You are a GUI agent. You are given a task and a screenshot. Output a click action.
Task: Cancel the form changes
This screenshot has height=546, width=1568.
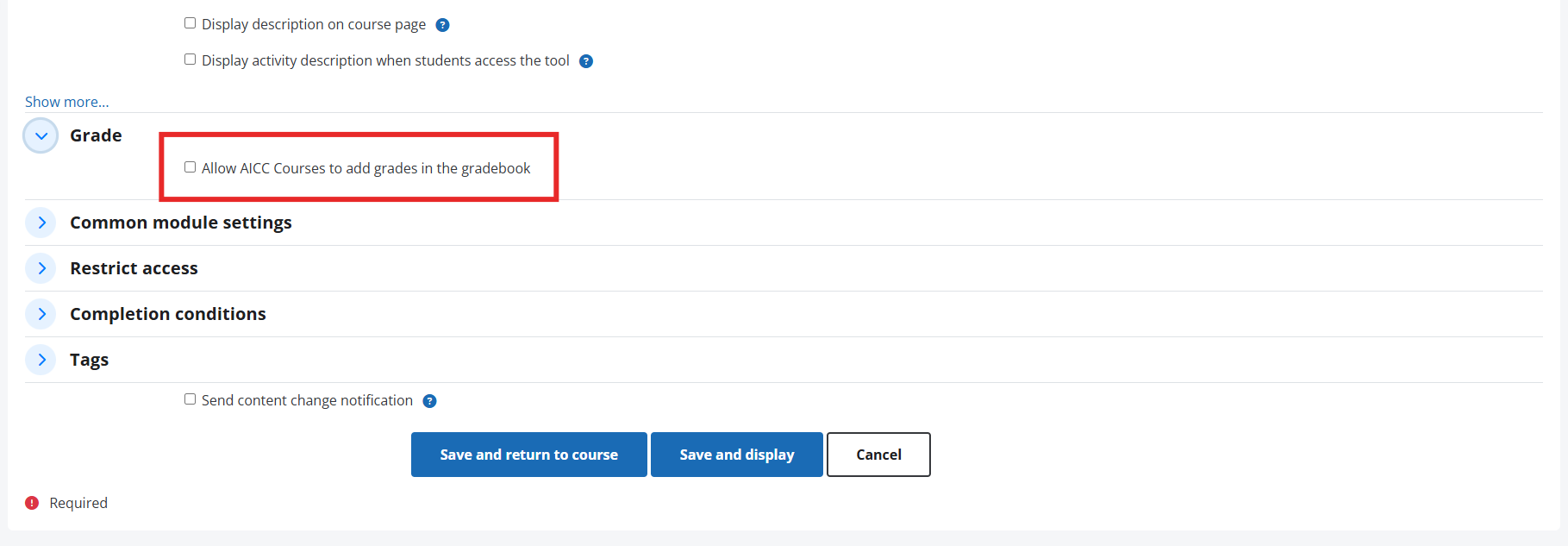point(878,455)
